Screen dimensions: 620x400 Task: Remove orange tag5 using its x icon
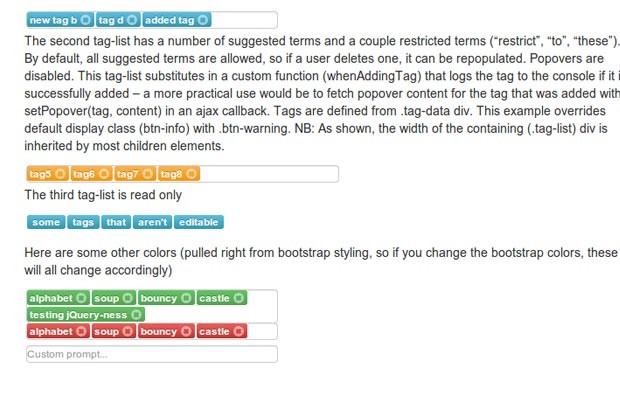[x=60, y=174]
